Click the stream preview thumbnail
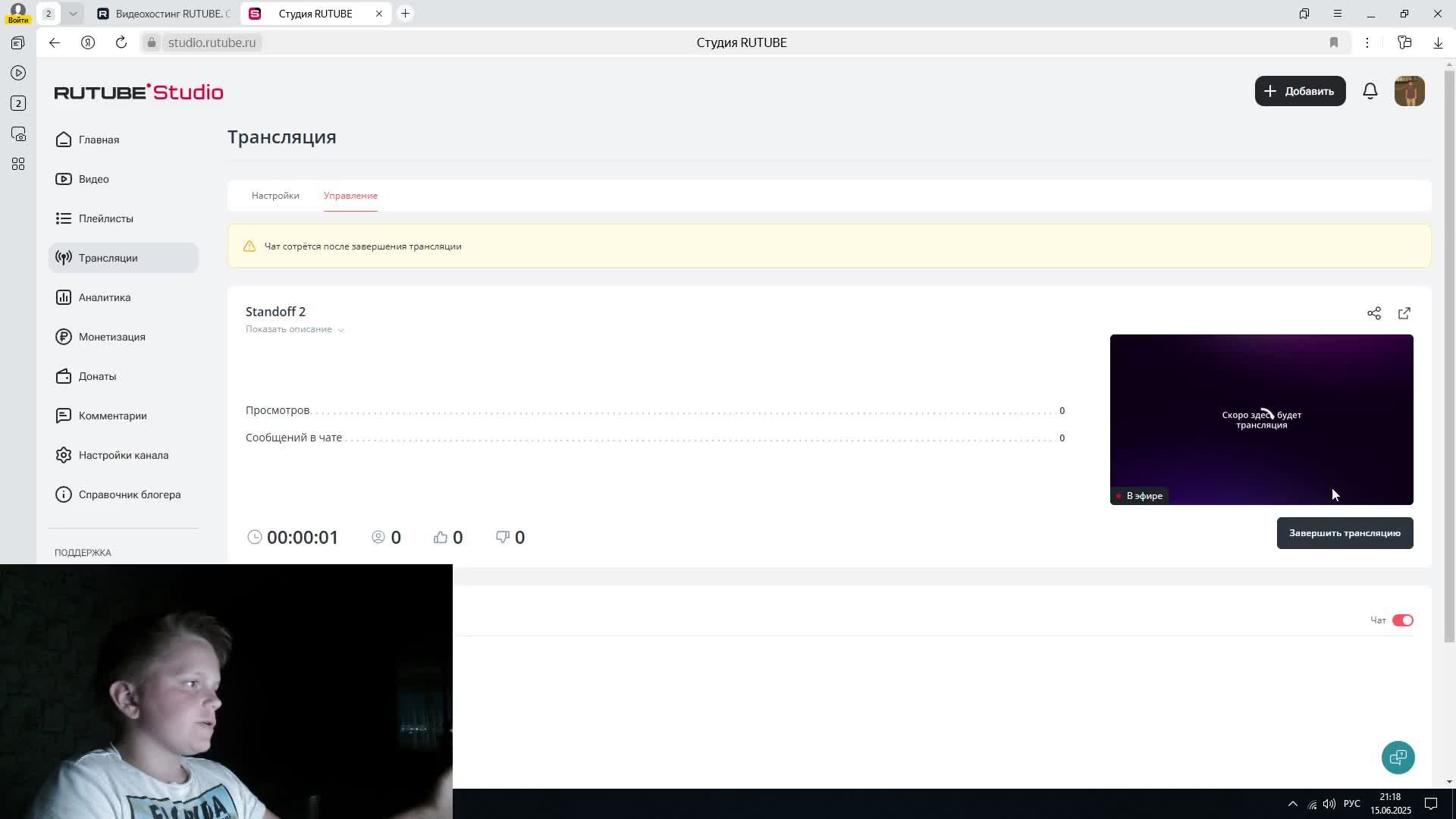 point(1260,419)
